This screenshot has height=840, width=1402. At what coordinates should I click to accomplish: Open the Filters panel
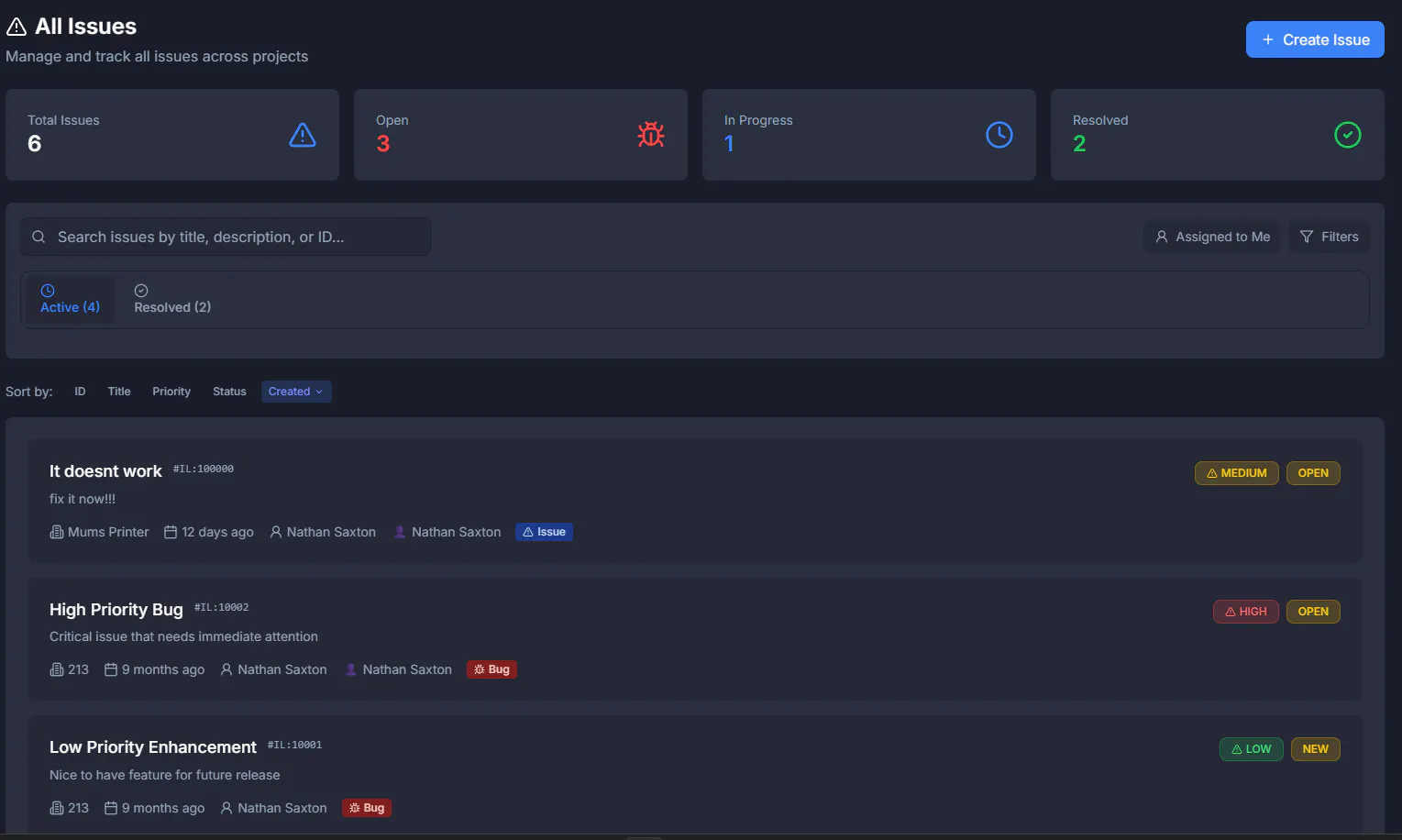(1329, 237)
